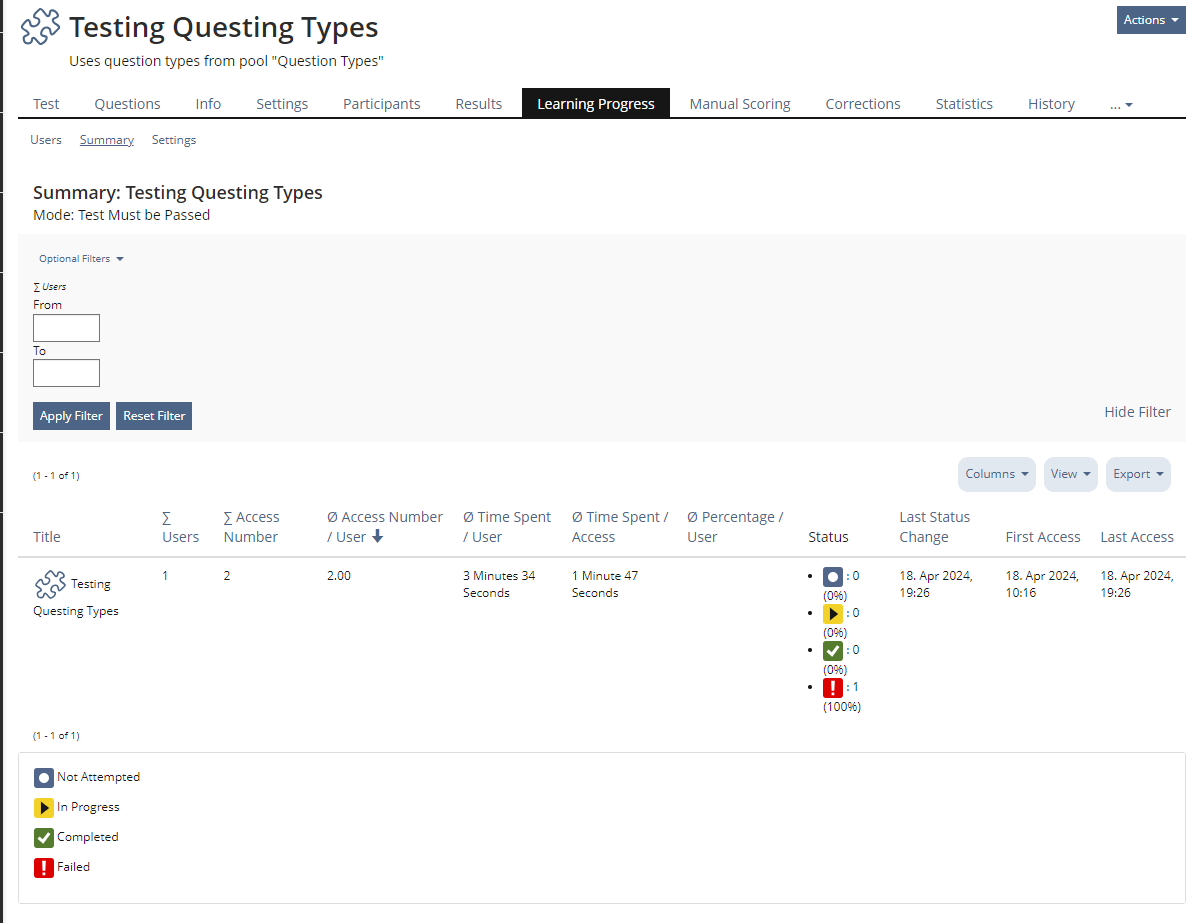Click the puzzle icon in the table row
The width and height of the screenshot is (1194, 923).
coord(50,584)
